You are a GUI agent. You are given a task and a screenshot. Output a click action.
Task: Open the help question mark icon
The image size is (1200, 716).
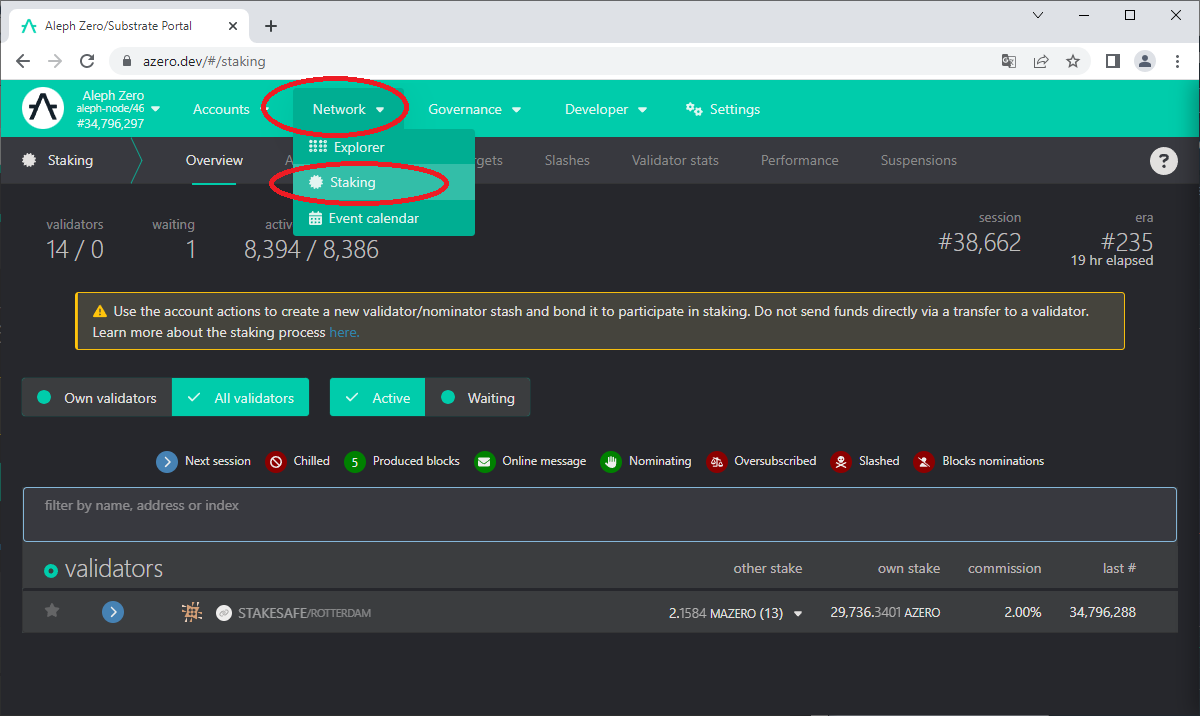click(x=1163, y=161)
